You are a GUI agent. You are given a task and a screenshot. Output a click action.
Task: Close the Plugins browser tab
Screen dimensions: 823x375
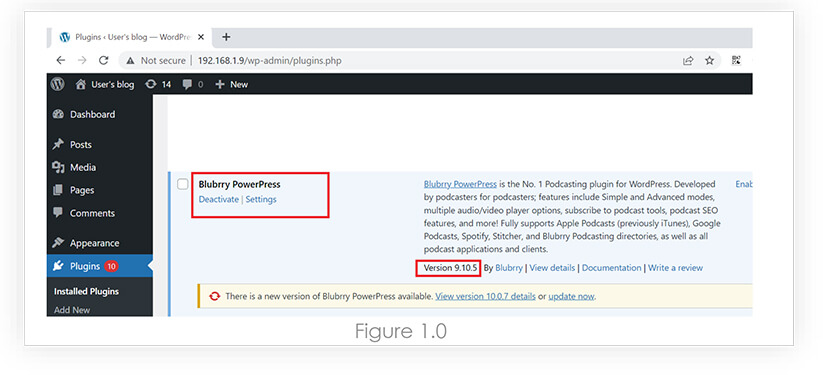201,37
